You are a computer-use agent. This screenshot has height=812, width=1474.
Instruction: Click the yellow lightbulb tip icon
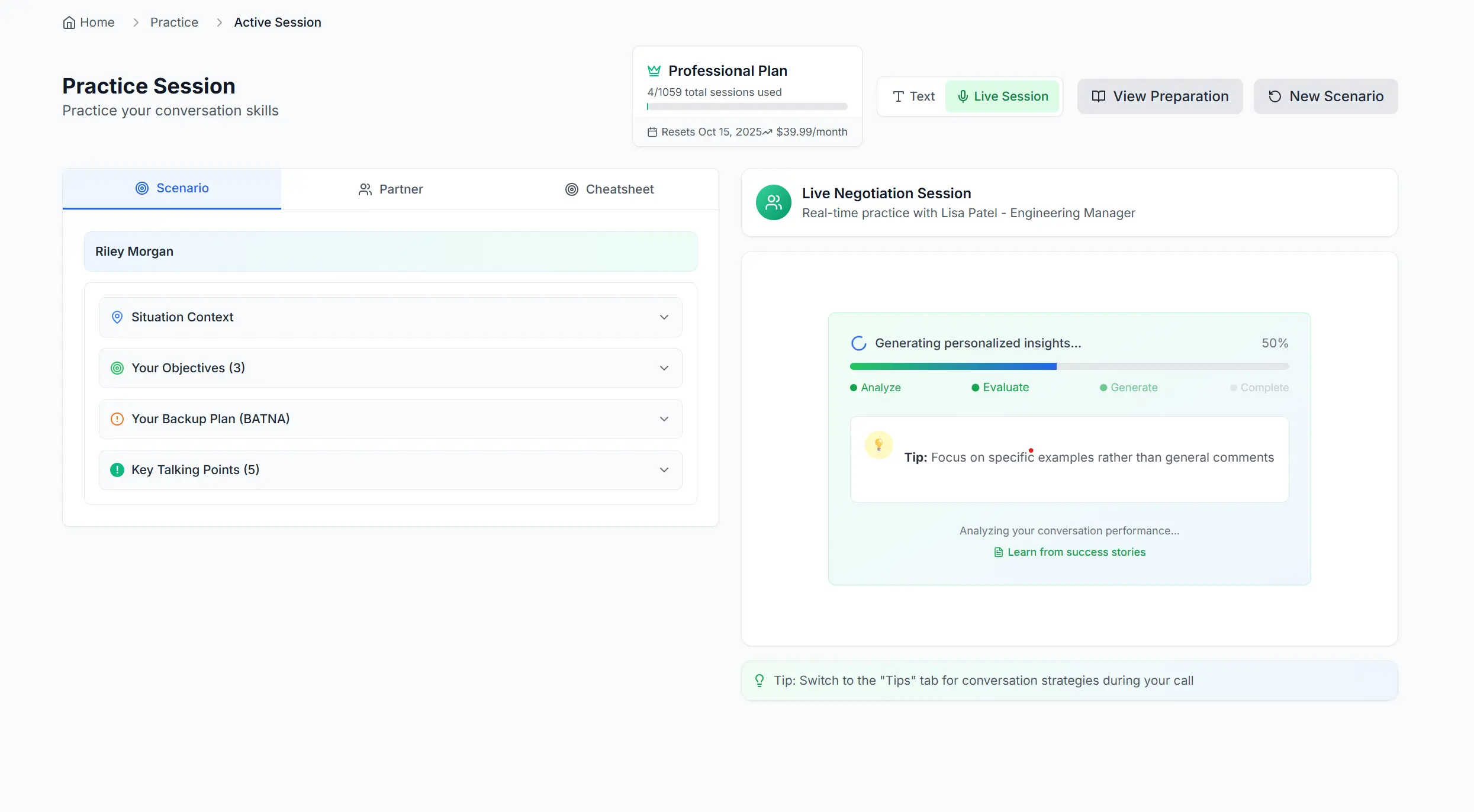(878, 444)
